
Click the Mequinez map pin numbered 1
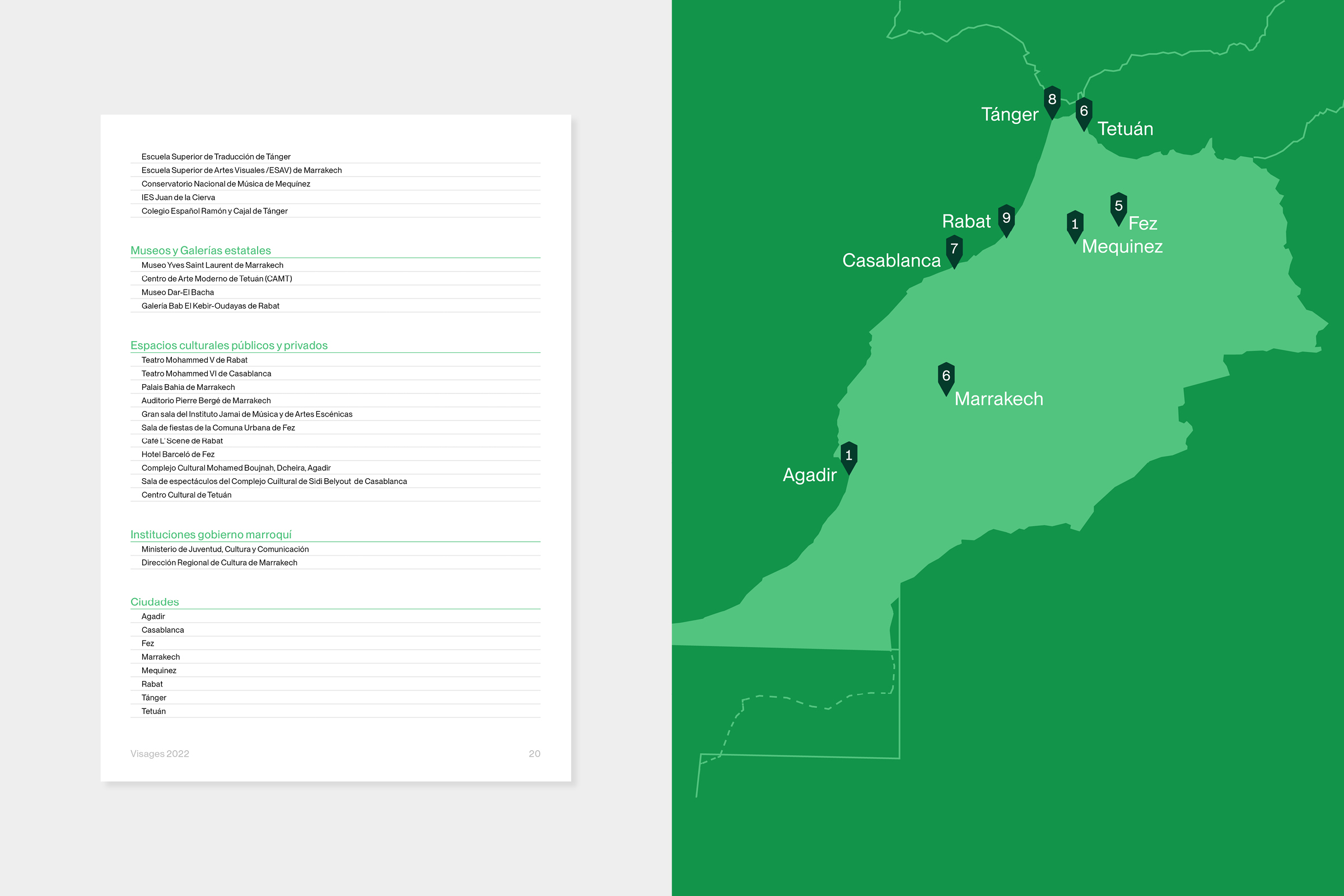click(1074, 225)
